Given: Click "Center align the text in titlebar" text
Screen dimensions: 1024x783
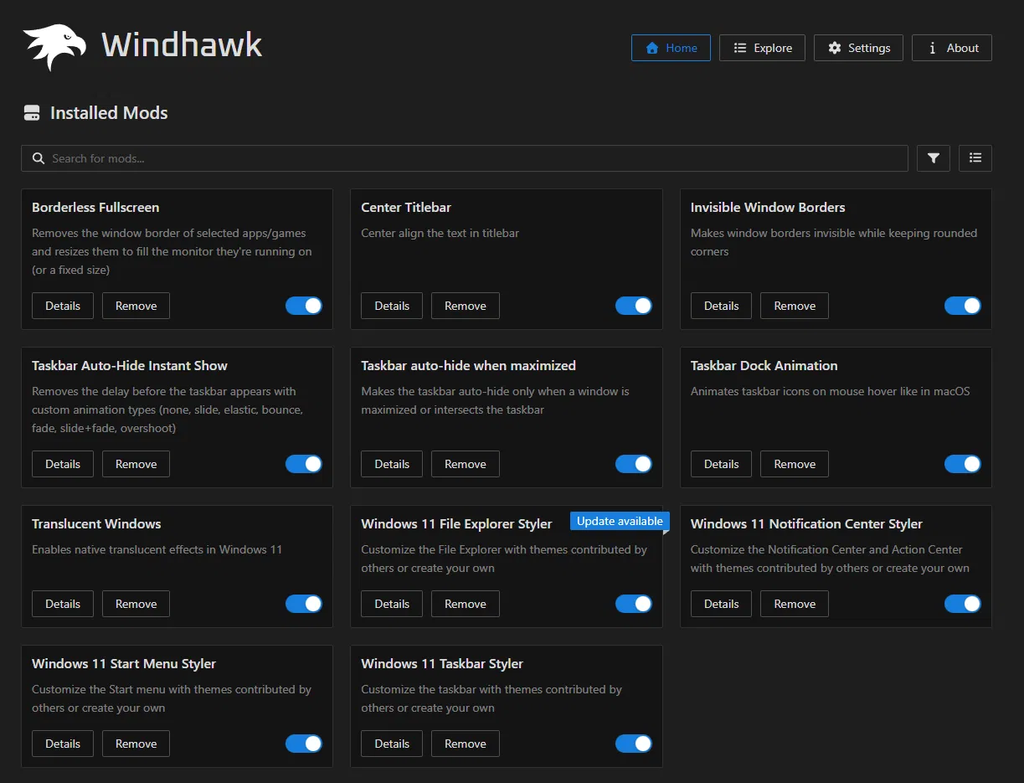Looking at the screenshot, I should pyautogui.click(x=440, y=233).
